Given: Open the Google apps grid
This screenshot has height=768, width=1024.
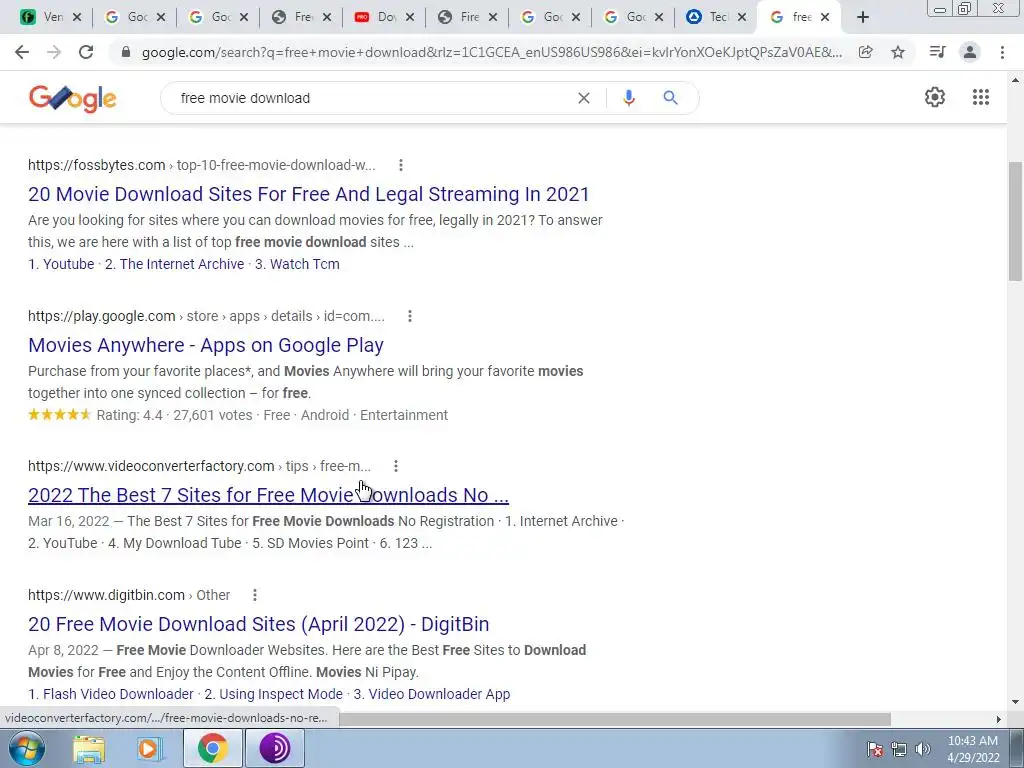Looking at the screenshot, I should coord(981,97).
